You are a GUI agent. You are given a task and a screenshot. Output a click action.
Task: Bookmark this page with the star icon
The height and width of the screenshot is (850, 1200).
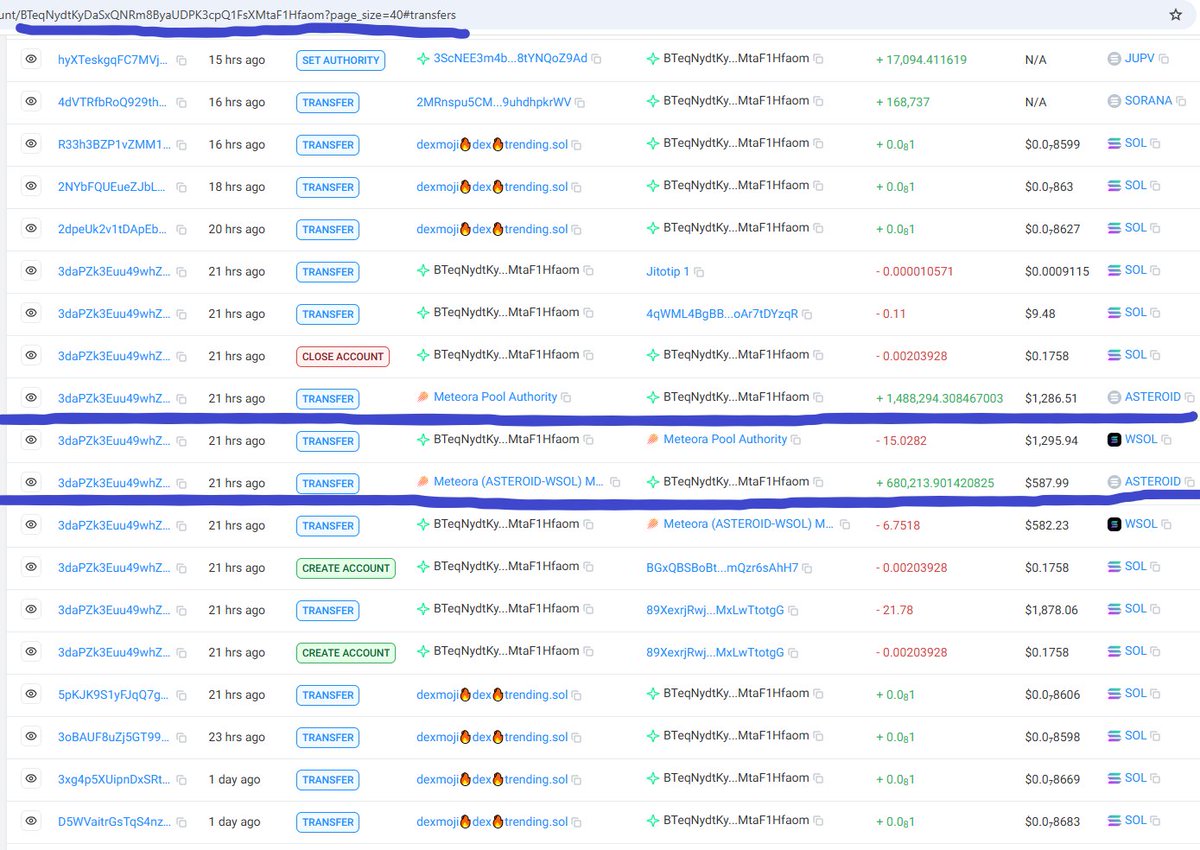(x=1176, y=15)
